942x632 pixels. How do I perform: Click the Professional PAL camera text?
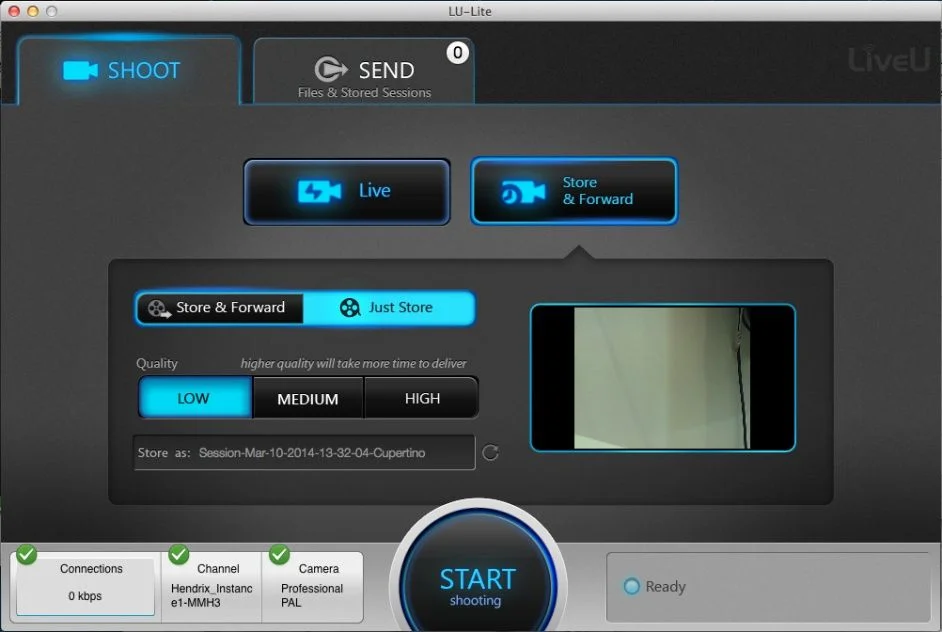point(312,595)
